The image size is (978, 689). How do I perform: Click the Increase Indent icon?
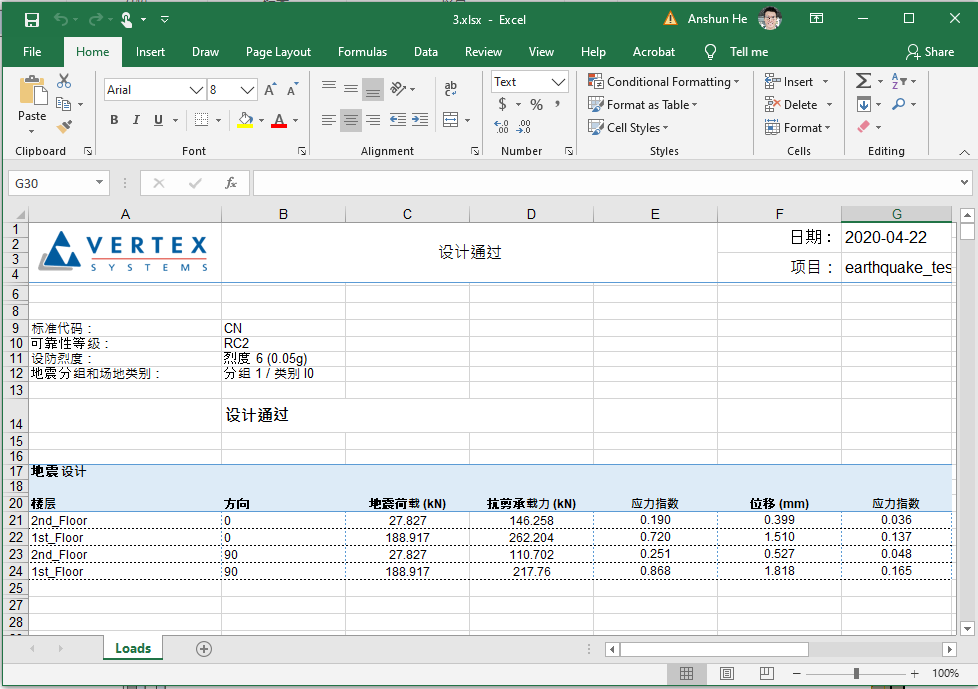pos(420,120)
